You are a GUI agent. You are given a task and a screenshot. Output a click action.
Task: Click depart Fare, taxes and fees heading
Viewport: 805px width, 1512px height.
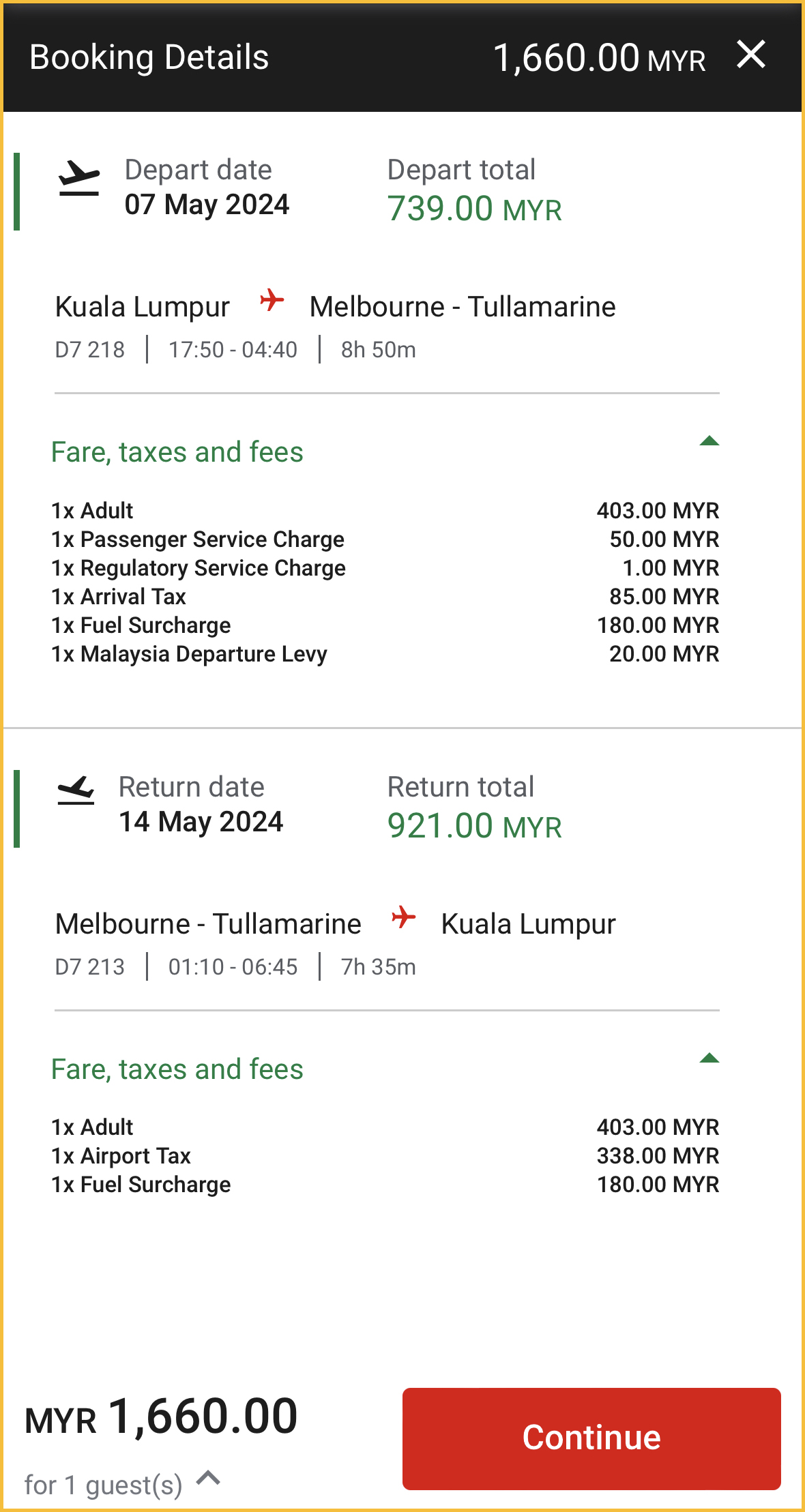[177, 452]
